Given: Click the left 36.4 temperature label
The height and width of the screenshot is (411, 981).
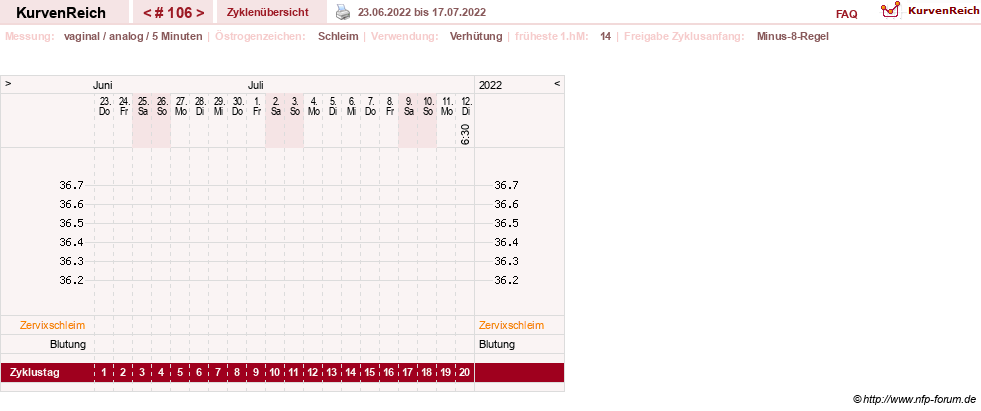Looking at the screenshot, I should point(71,242).
